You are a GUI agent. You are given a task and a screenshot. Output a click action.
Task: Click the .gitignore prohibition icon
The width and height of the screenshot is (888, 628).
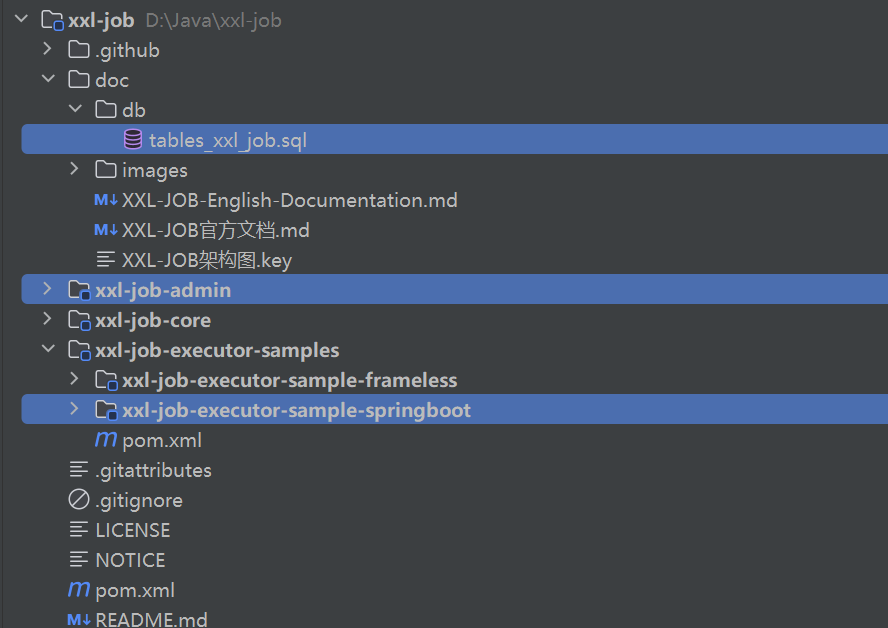pos(78,499)
